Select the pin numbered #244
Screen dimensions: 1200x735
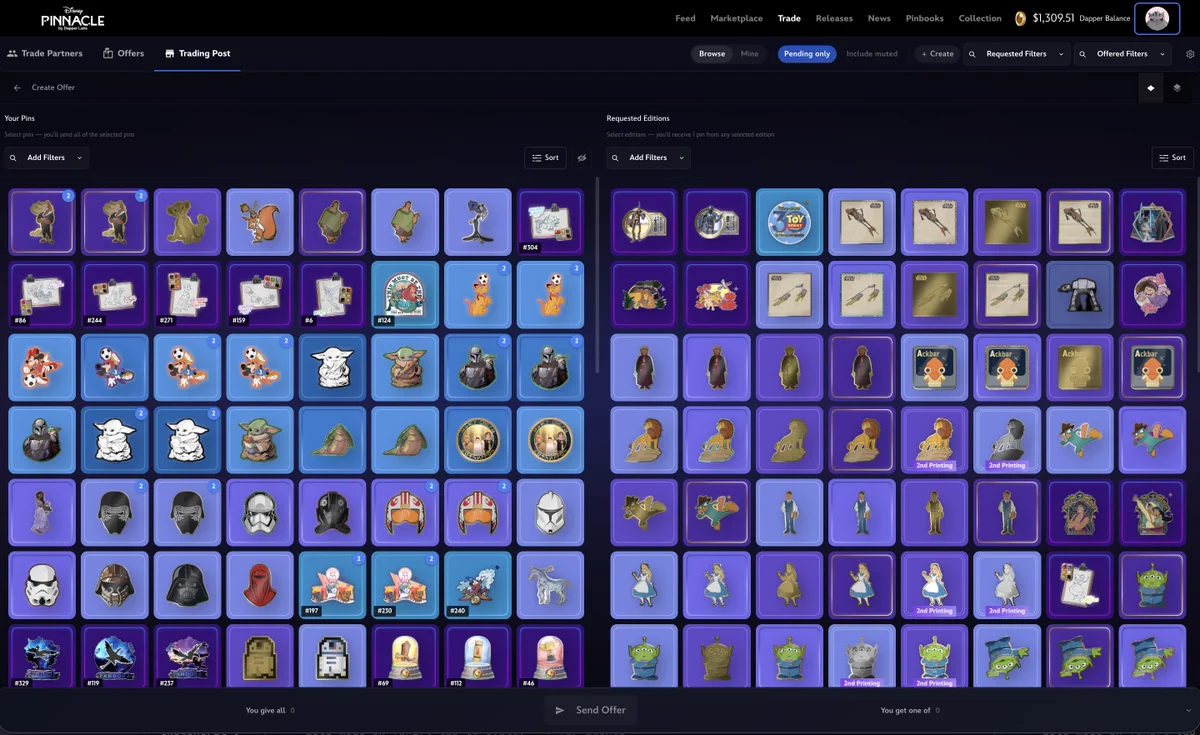pyautogui.click(x=114, y=295)
